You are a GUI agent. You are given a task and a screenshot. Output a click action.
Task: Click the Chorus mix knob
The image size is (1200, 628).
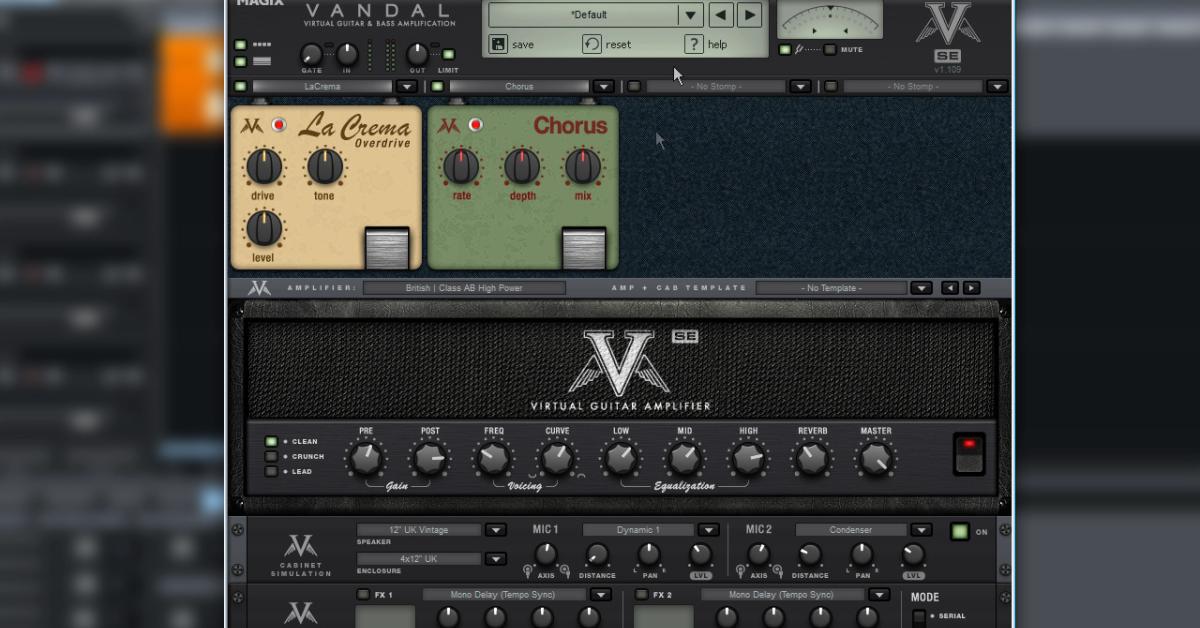click(583, 166)
